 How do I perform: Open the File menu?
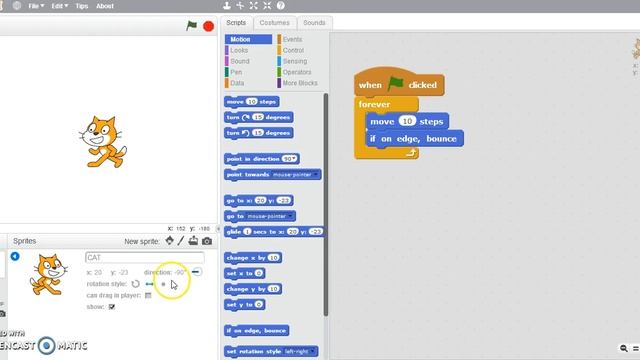pyautogui.click(x=36, y=6)
